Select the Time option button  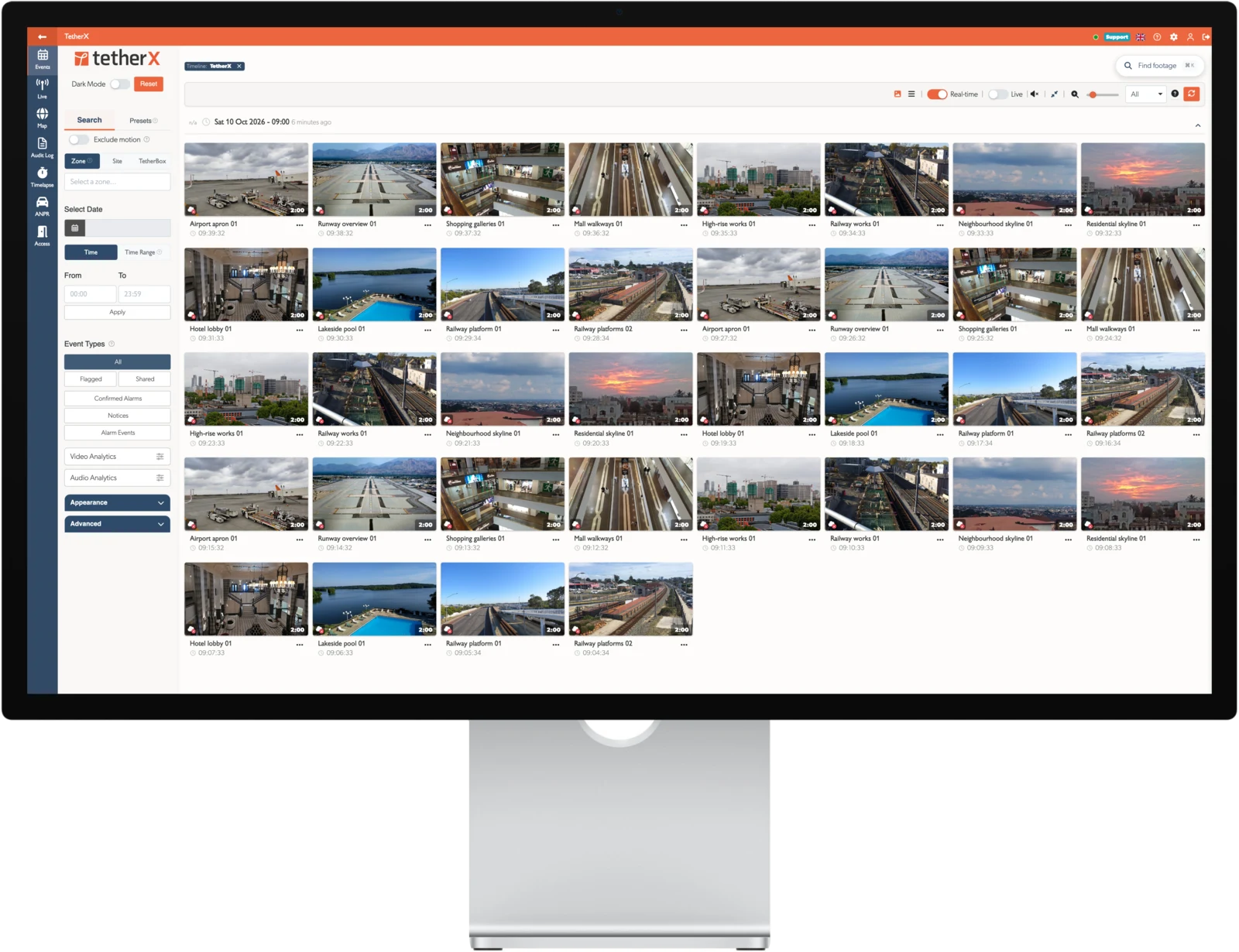point(91,252)
